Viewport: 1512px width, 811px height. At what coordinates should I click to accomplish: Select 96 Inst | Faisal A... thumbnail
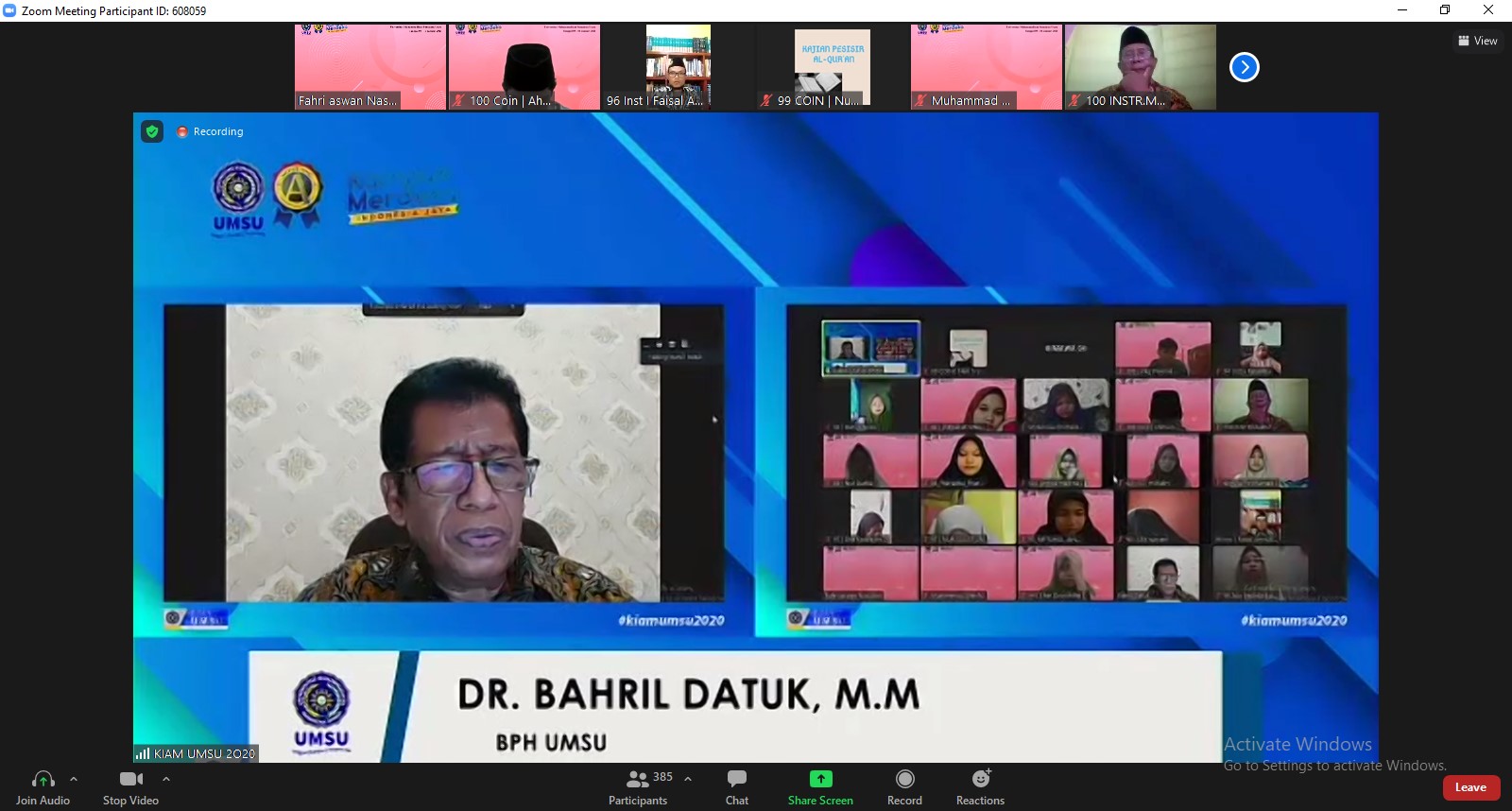(x=679, y=67)
